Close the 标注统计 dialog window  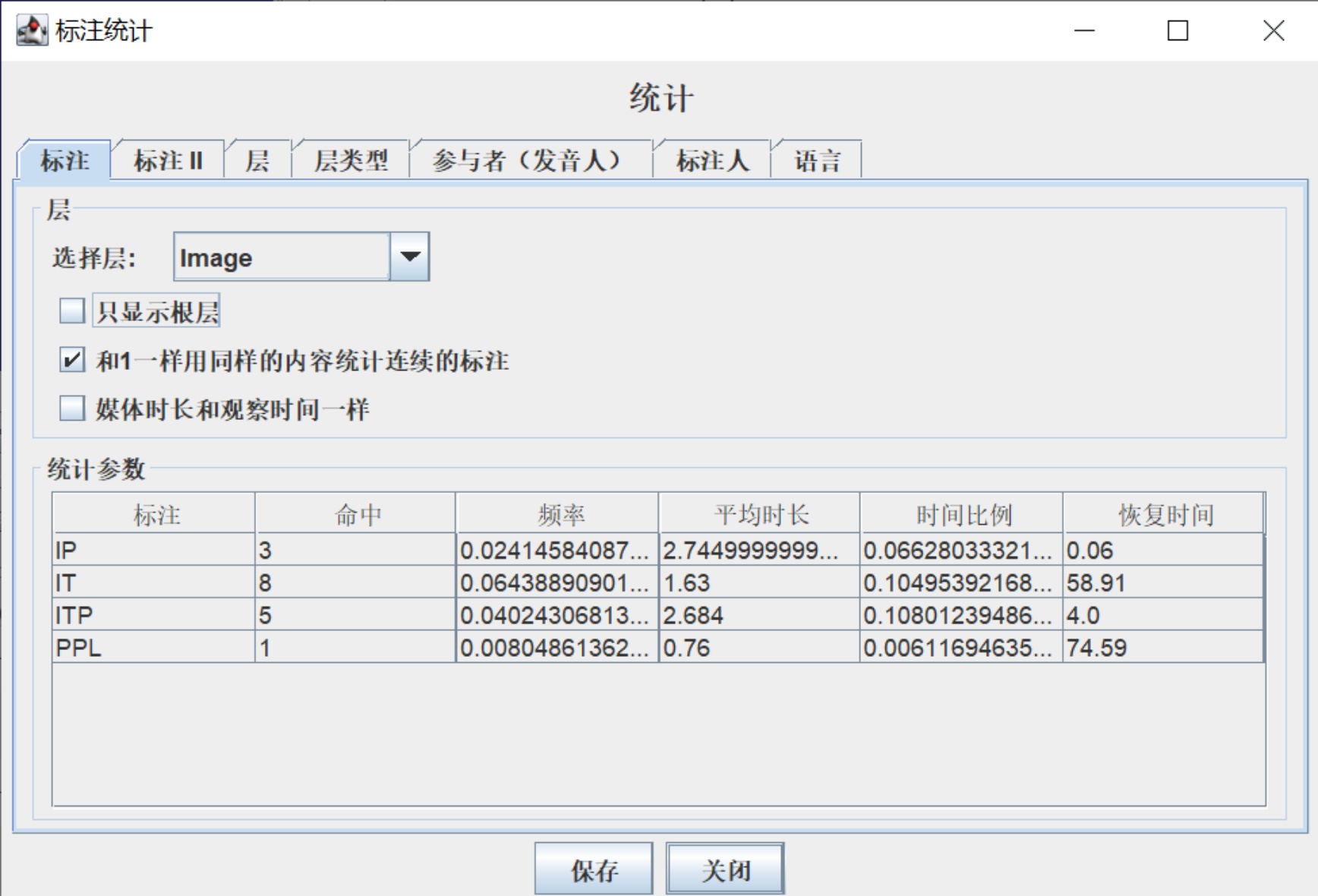click(x=1273, y=30)
